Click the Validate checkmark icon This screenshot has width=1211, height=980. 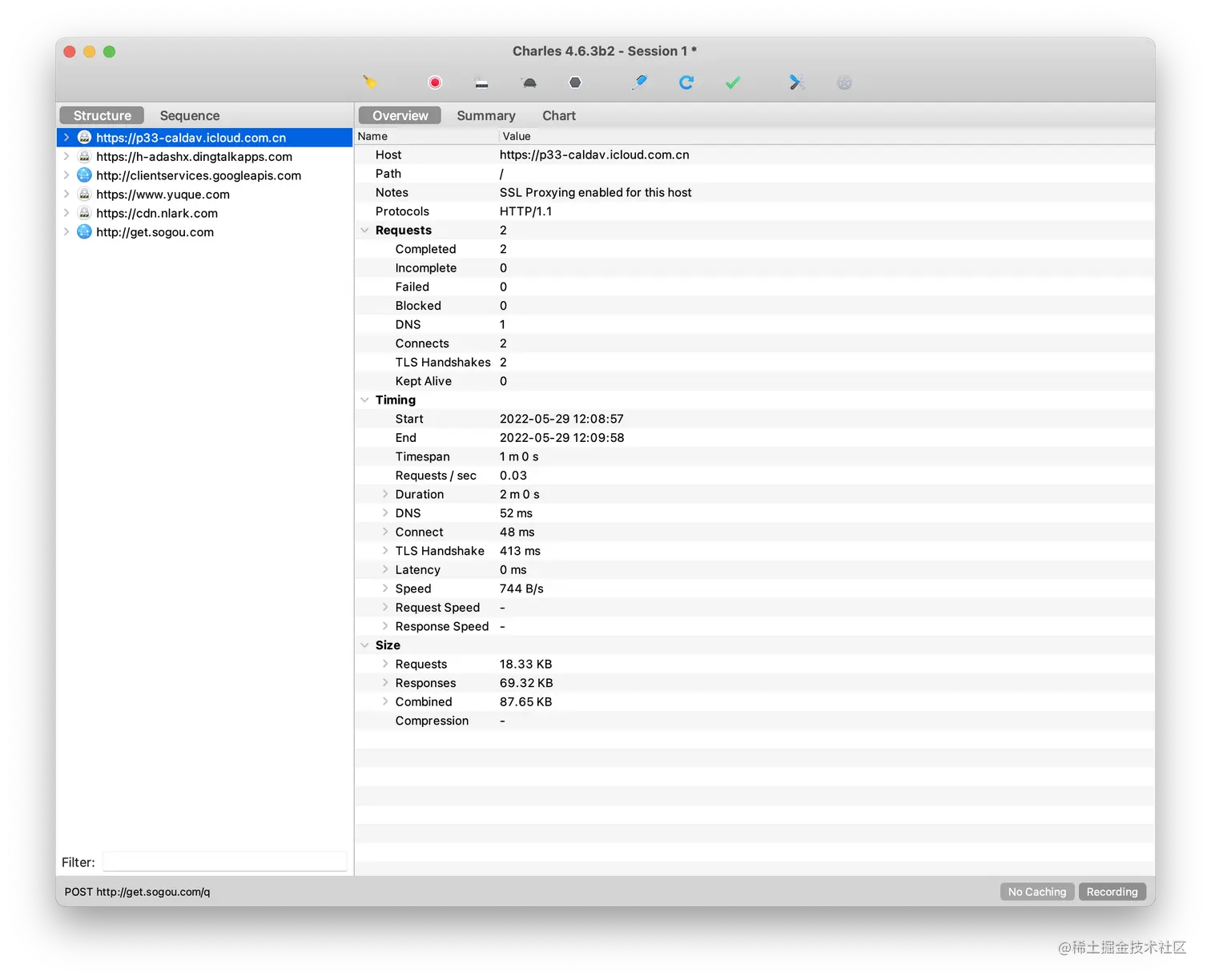(733, 82)
